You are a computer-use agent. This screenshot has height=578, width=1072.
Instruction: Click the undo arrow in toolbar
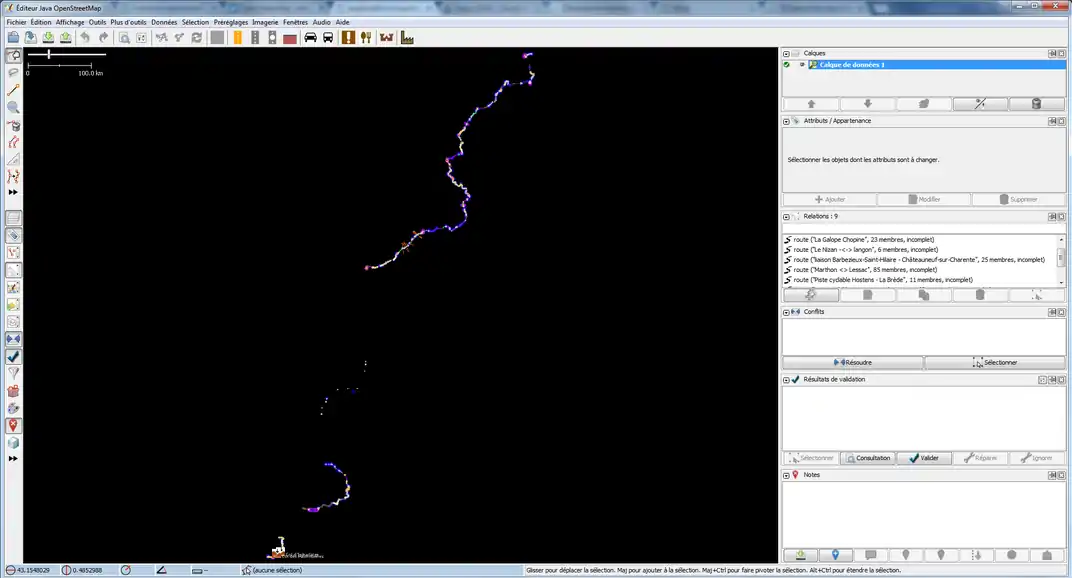pyautogui.click(x=85, y=38)
